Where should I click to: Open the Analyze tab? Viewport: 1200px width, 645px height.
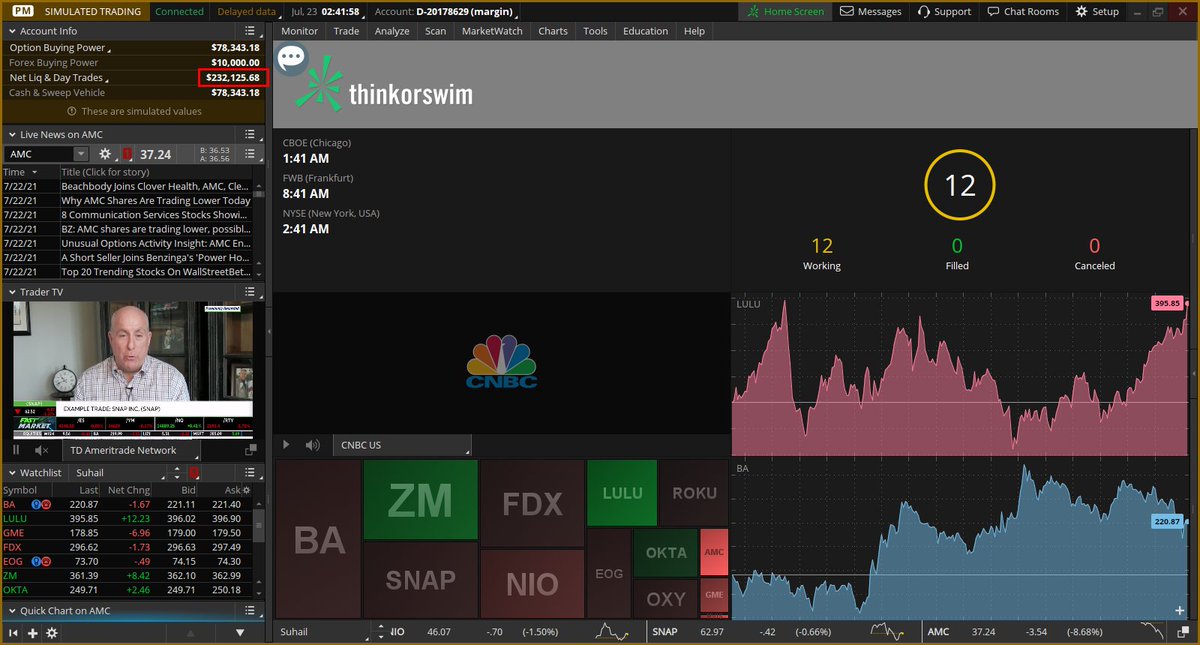tap(392, 31)
